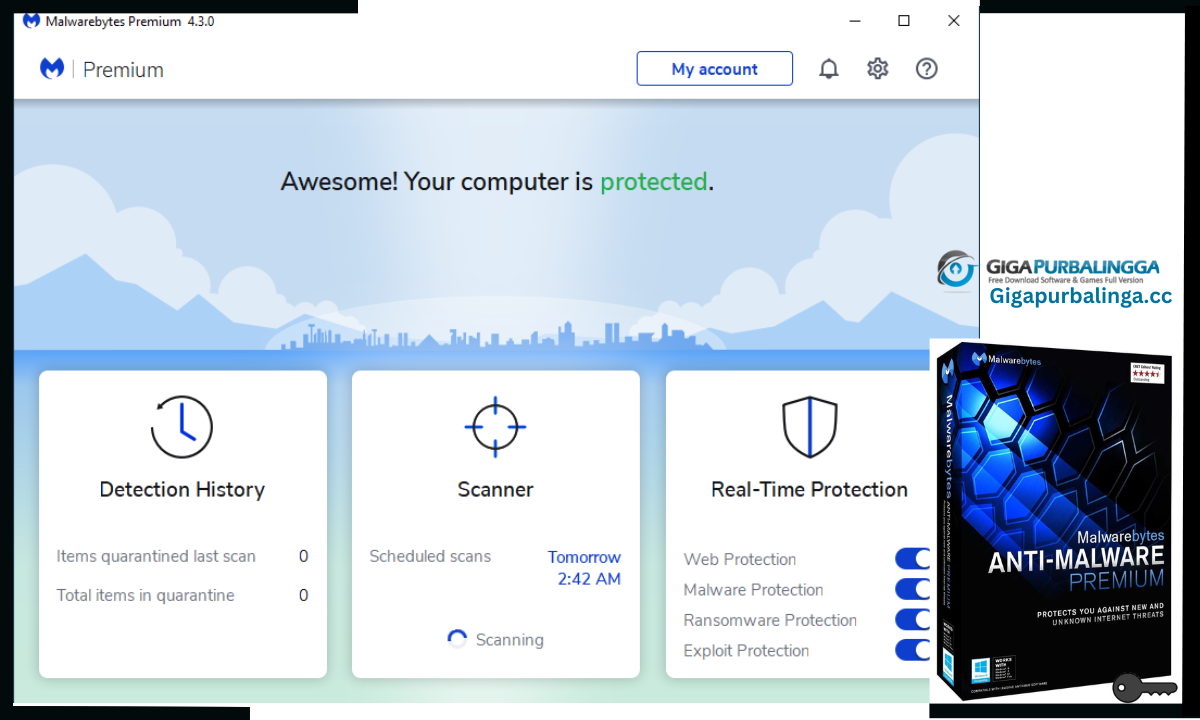Click the Malwarebytes Premium 4.3.0 window title
This screenshot has width=1200, height=720.
coord(130,21)
